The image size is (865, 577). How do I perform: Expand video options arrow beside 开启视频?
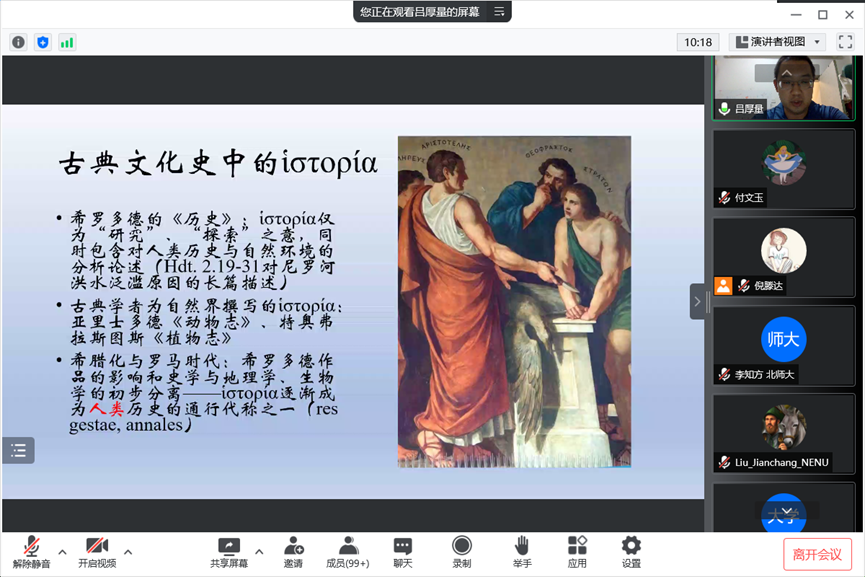pyautogui.click(x=128, y=551)
